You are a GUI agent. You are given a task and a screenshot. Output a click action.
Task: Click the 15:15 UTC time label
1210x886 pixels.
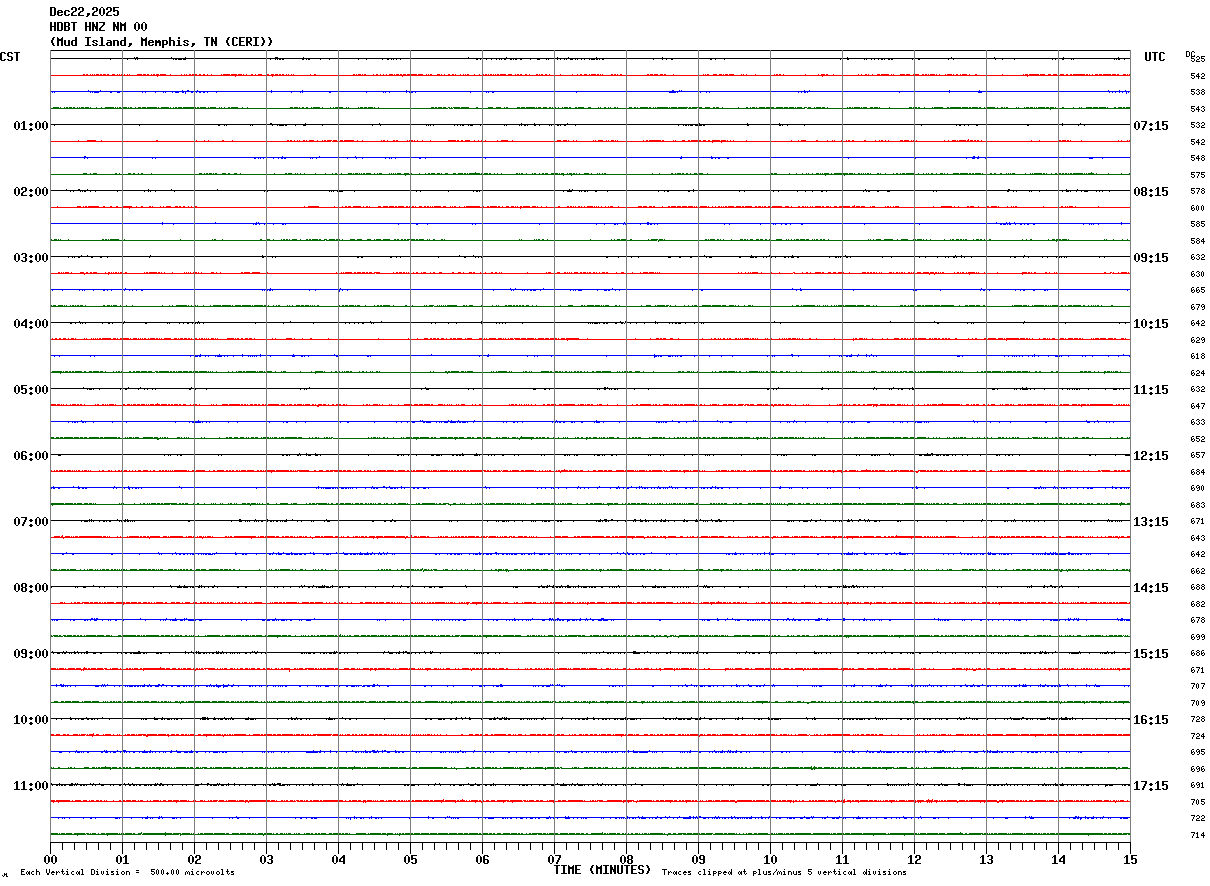point(1151,654)
